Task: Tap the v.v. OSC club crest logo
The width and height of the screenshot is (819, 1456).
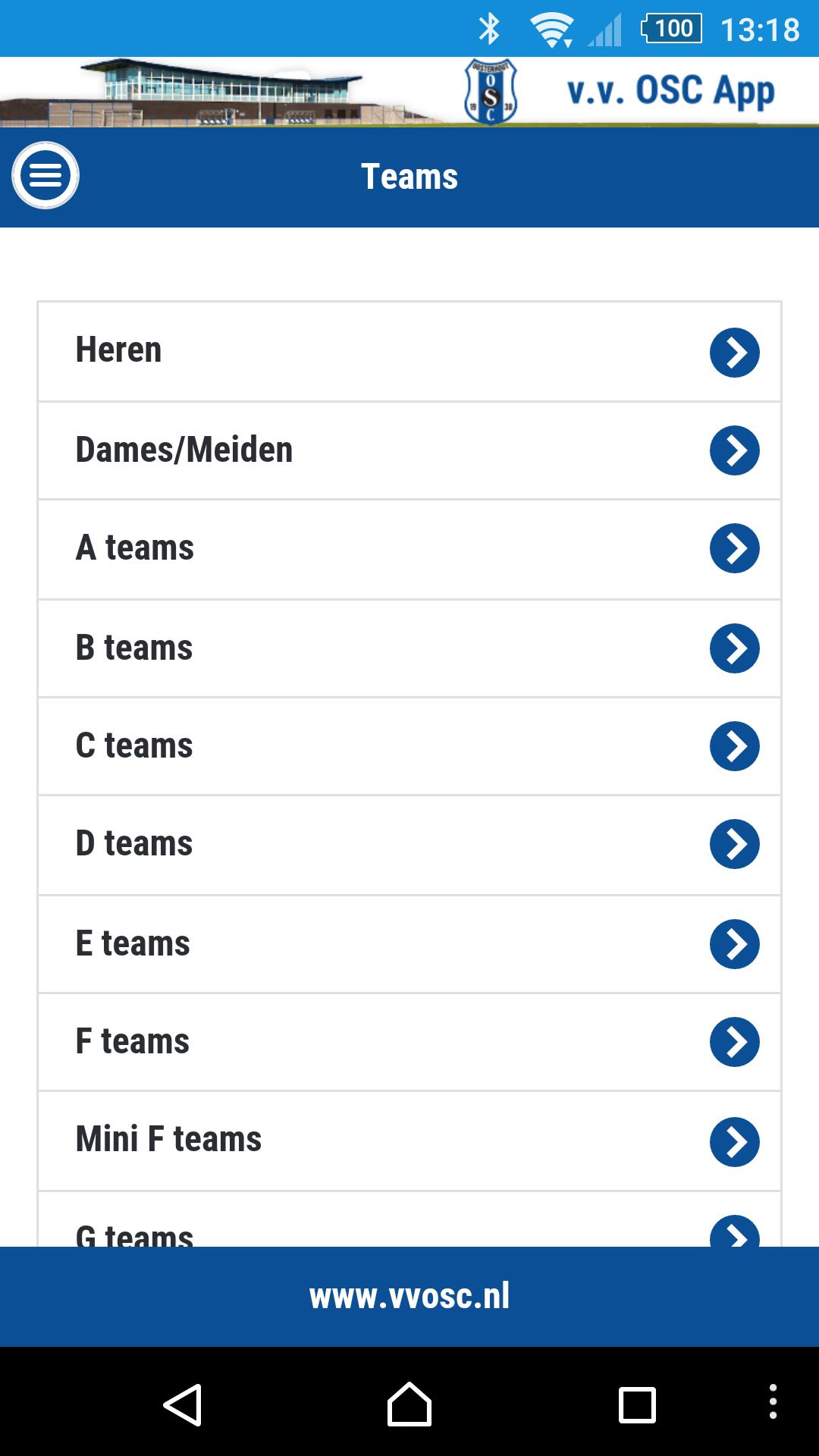Action: (x=490, y=92)
